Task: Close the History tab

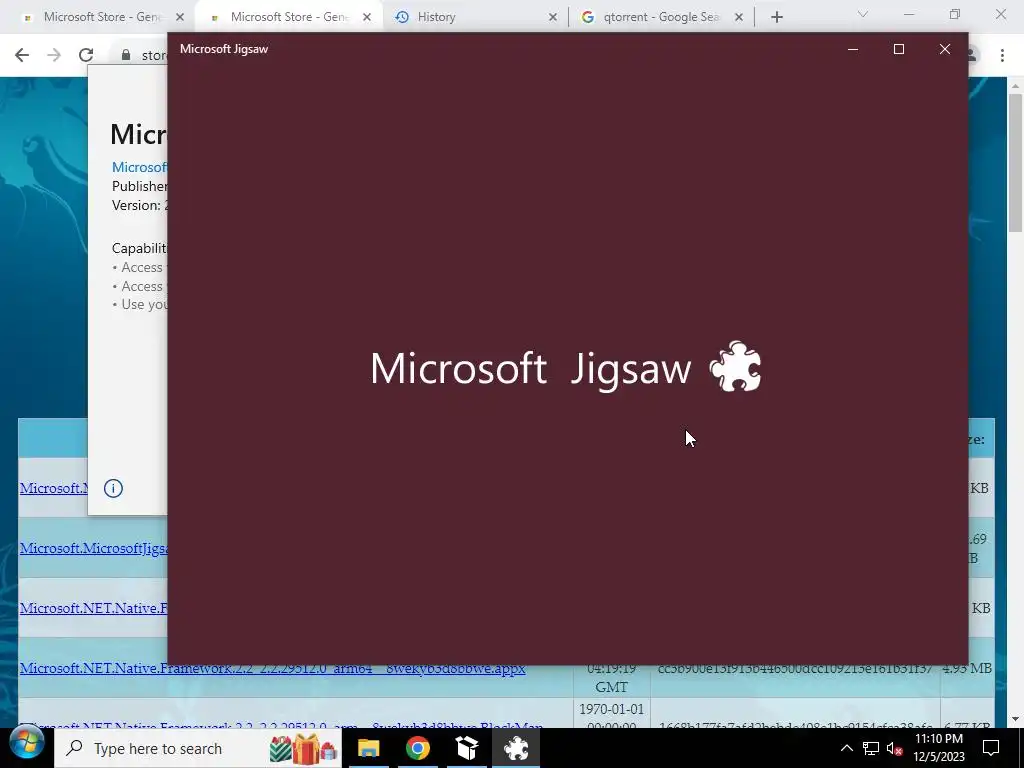Action: (552, 18)
